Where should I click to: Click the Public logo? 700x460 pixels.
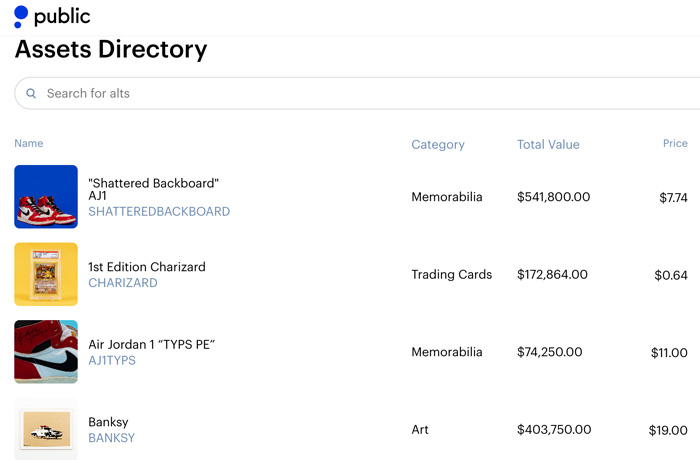[x=52, y=17]
